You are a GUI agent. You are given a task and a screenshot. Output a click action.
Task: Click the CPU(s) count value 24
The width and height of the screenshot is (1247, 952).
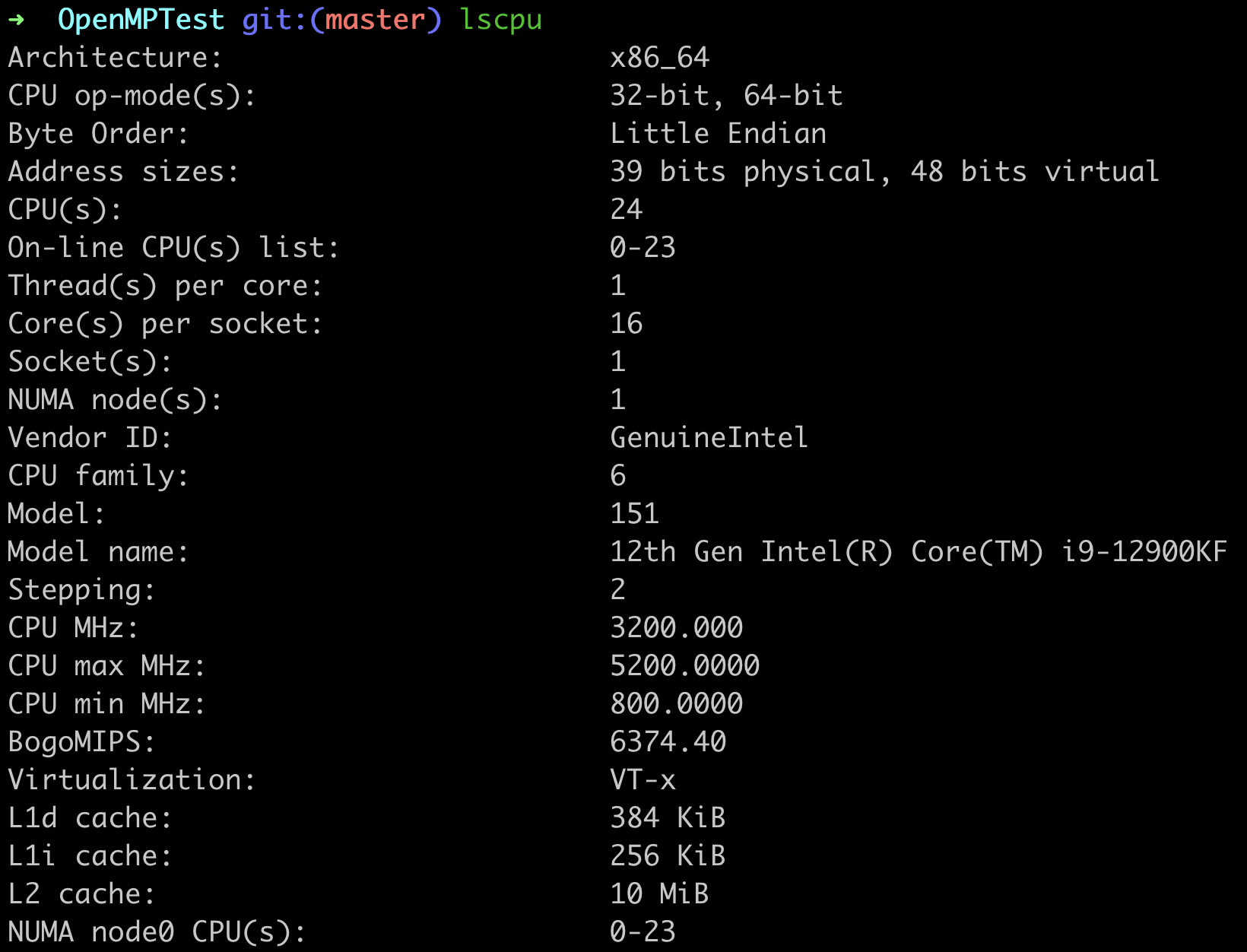click(627, 210)
